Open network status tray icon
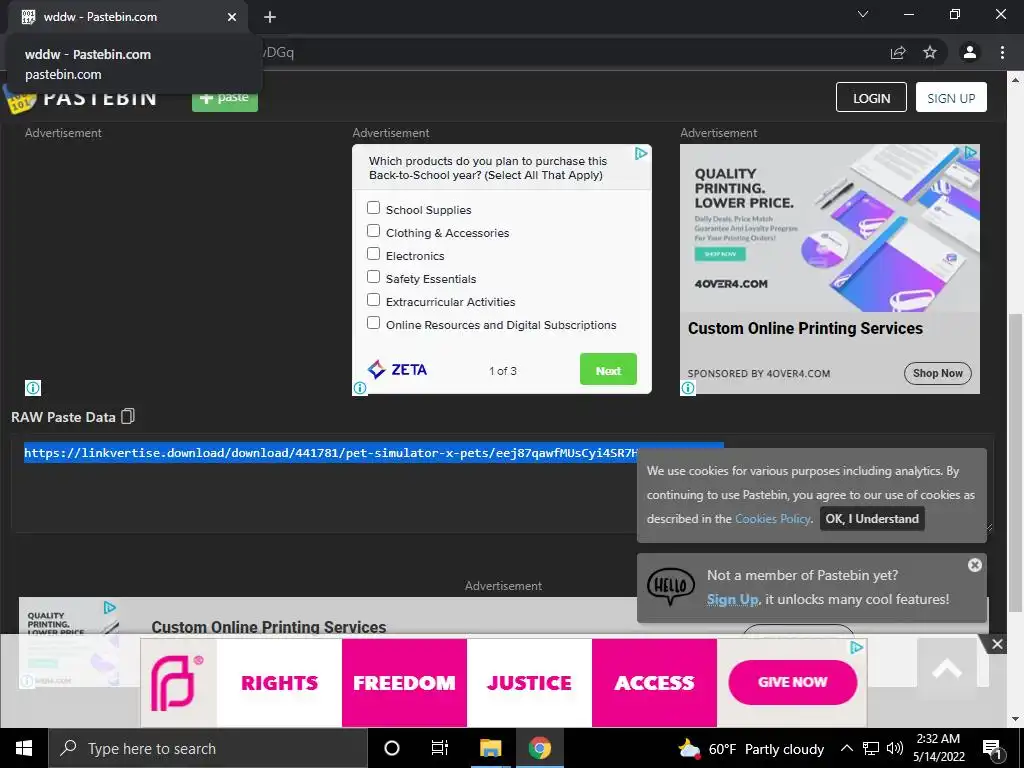 pos(871,748)
